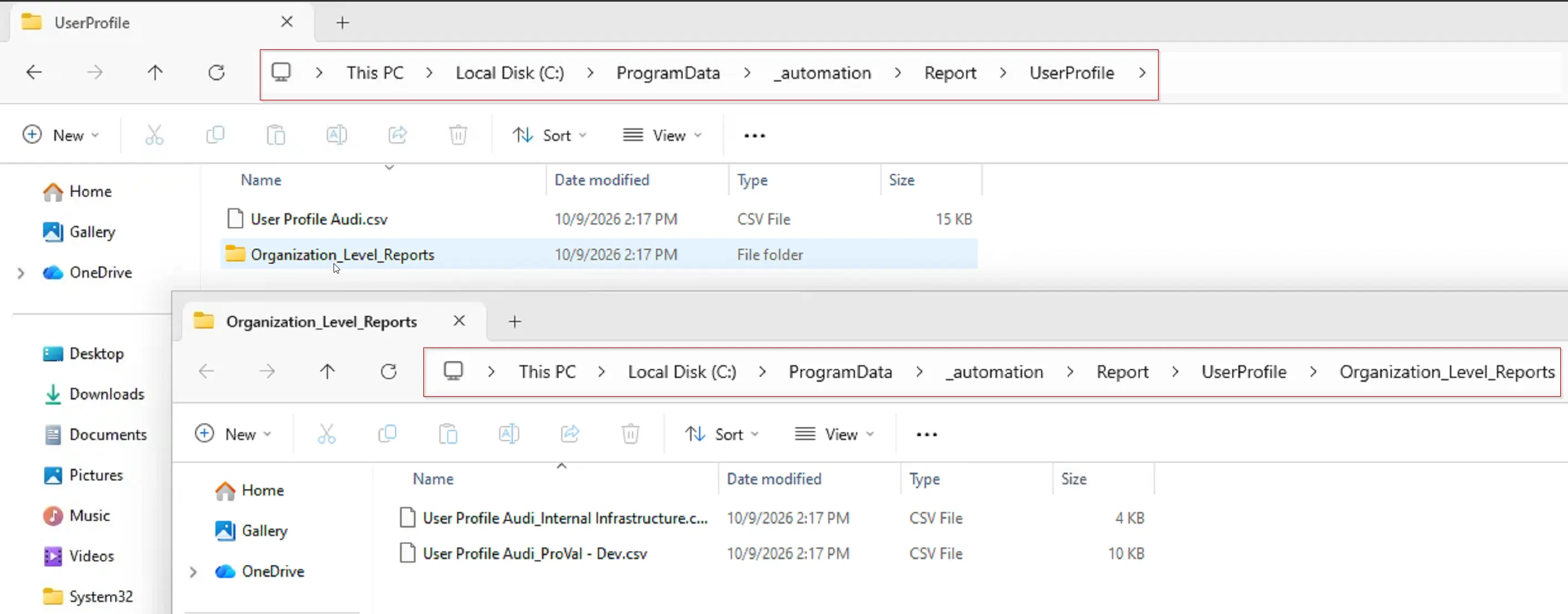This screenshot has width=1568, height=614.
Task: Go up one level in Organization_Level_Reports window
Action: coord(327,372)
